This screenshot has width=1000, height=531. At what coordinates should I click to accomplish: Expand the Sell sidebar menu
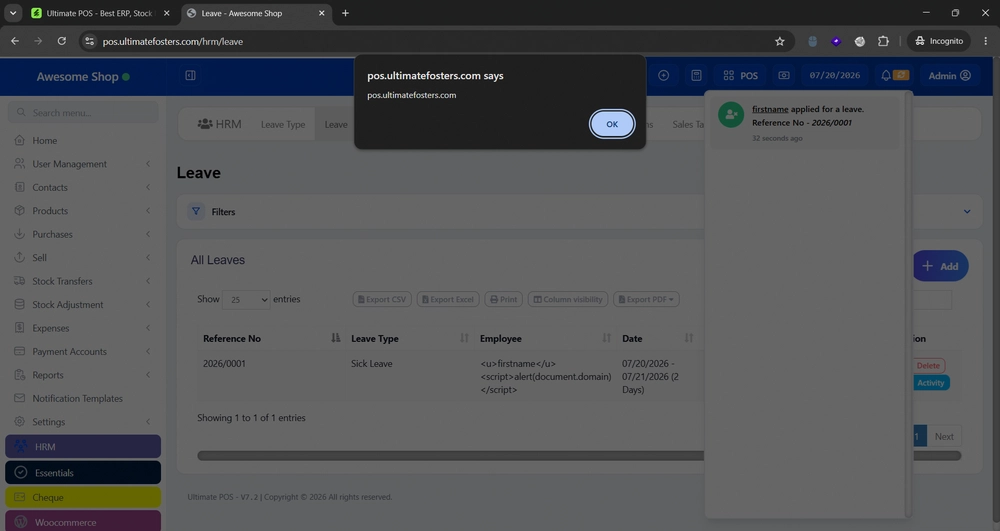coord(83,258)
